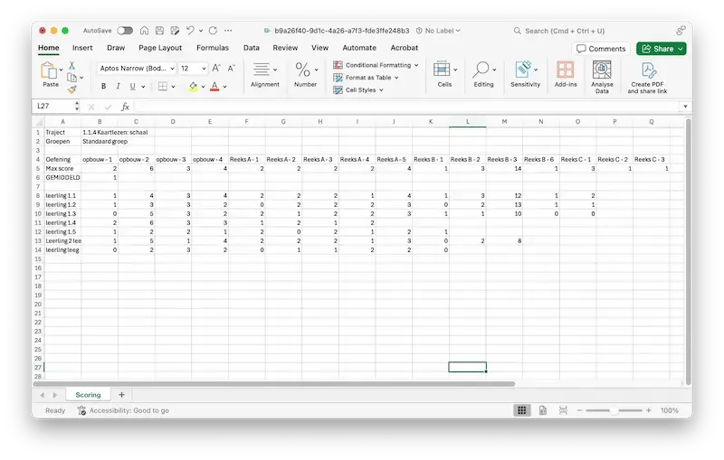The height and width of the screenshot is (460, 724).
Task: Switch to the Data tab
Action: point(251,48)
